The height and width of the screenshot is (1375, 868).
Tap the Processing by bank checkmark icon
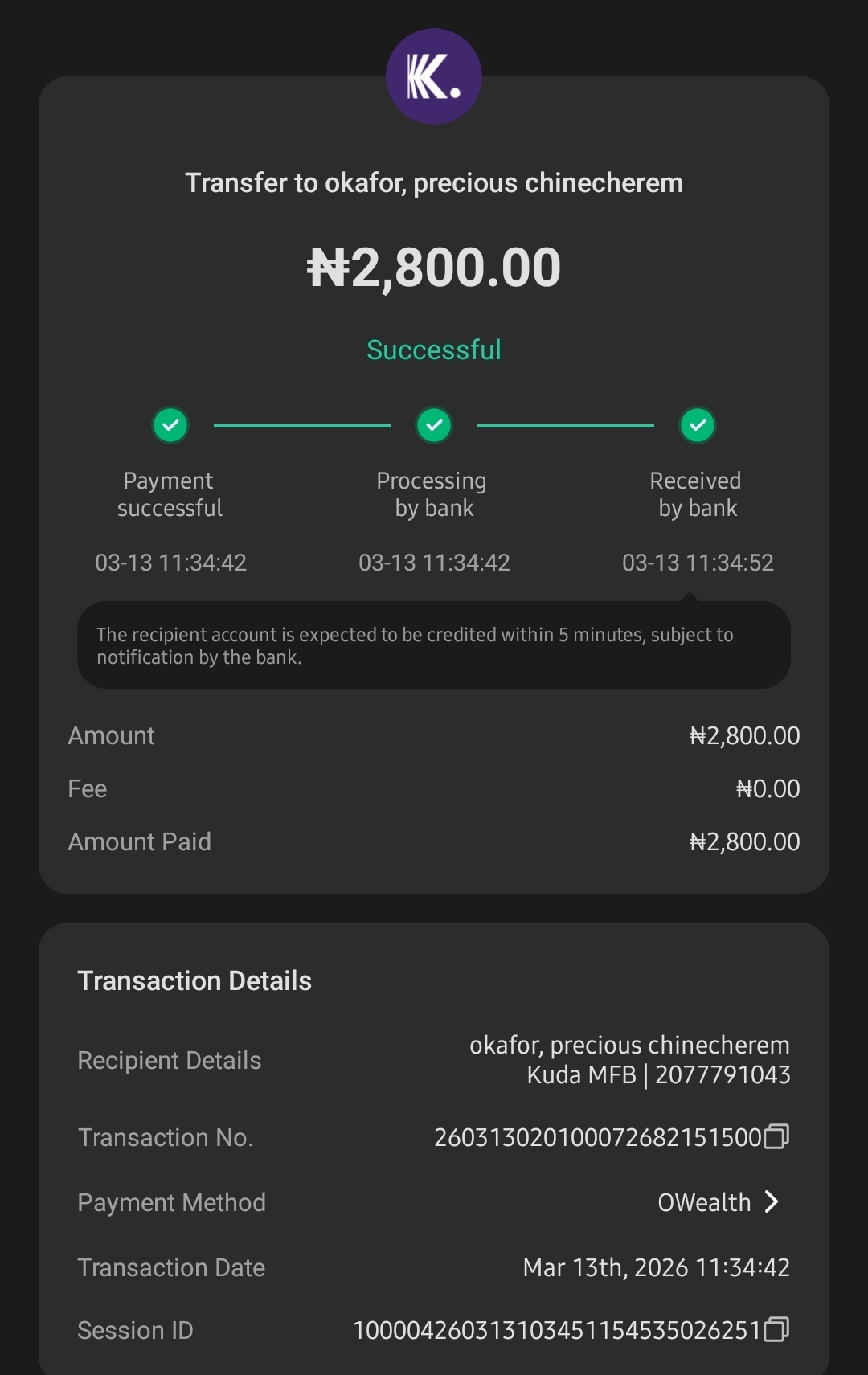[x=434, y=425]
